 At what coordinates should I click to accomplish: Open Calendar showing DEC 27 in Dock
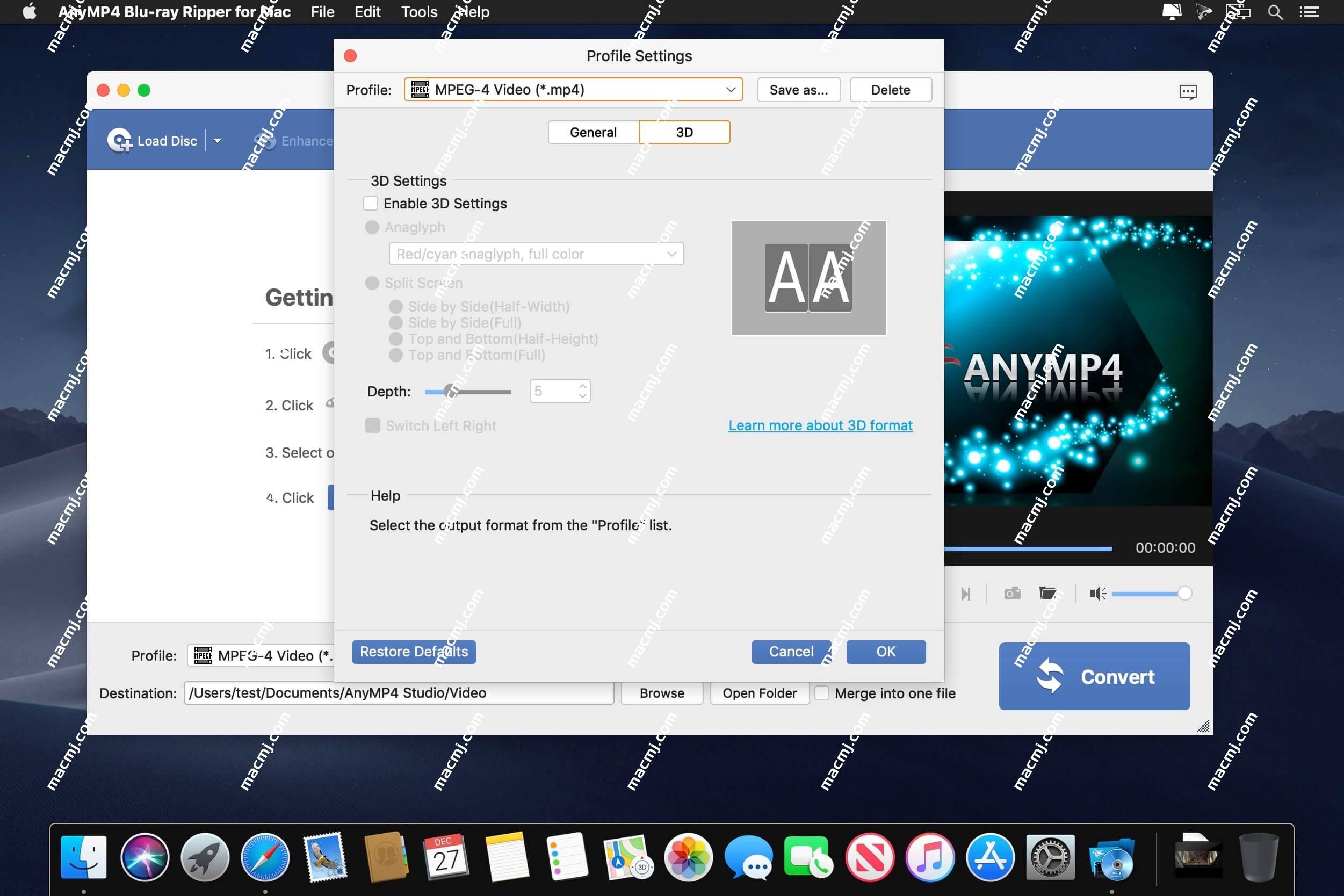446,858
